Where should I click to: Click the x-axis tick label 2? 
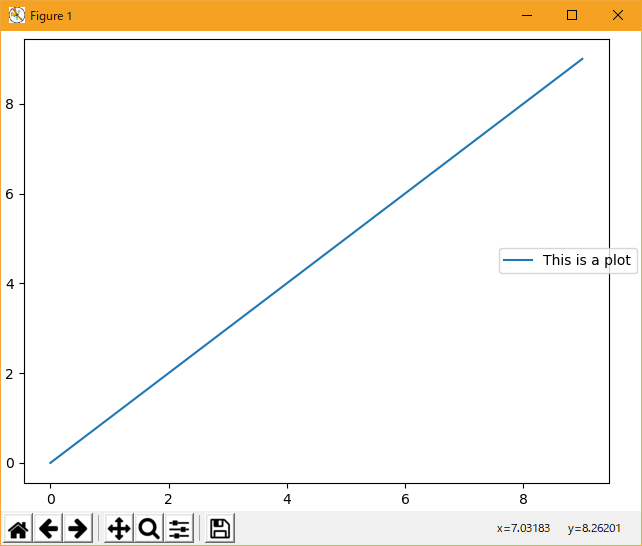click(168, 499)
